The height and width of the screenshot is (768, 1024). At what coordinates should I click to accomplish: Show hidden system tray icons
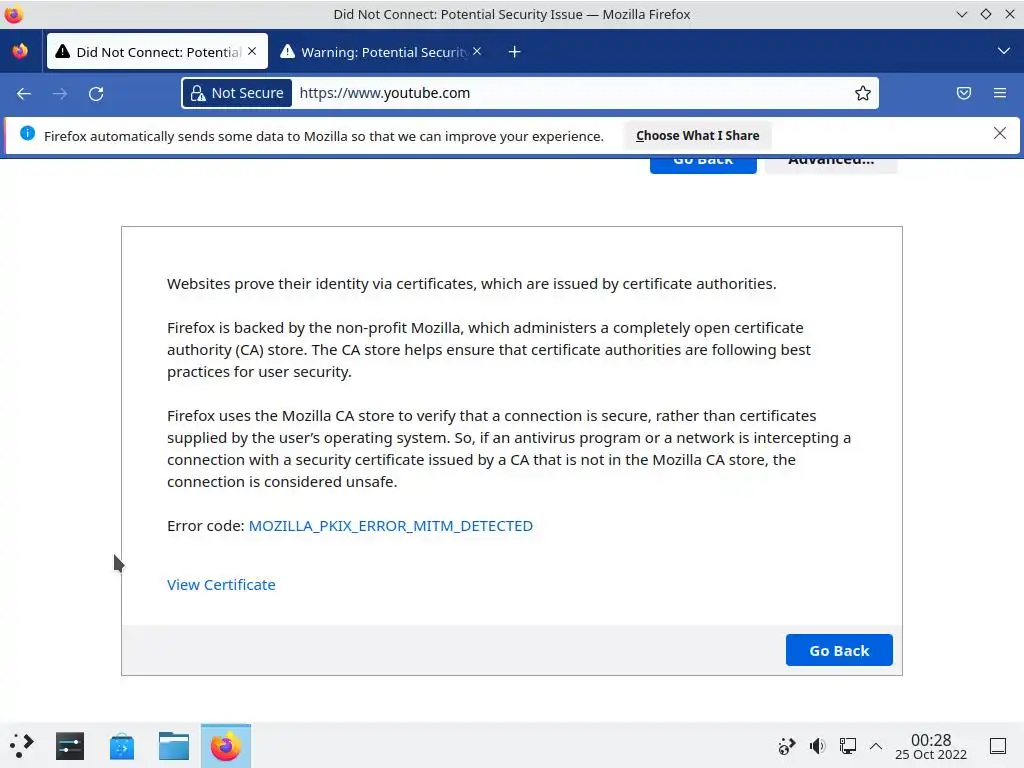(876, 746)
